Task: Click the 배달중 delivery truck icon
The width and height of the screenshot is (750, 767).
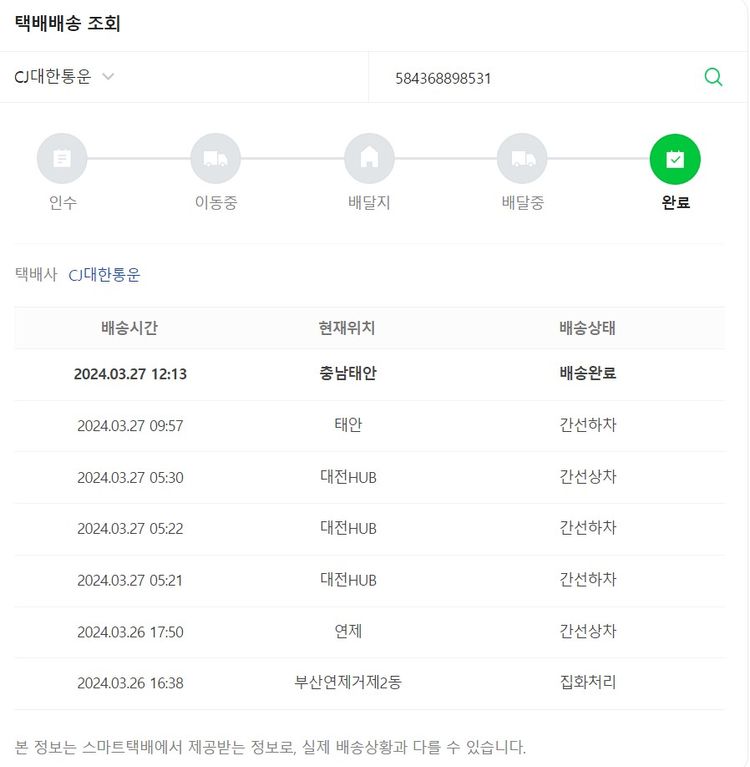Action: click(x=522, y=159)
